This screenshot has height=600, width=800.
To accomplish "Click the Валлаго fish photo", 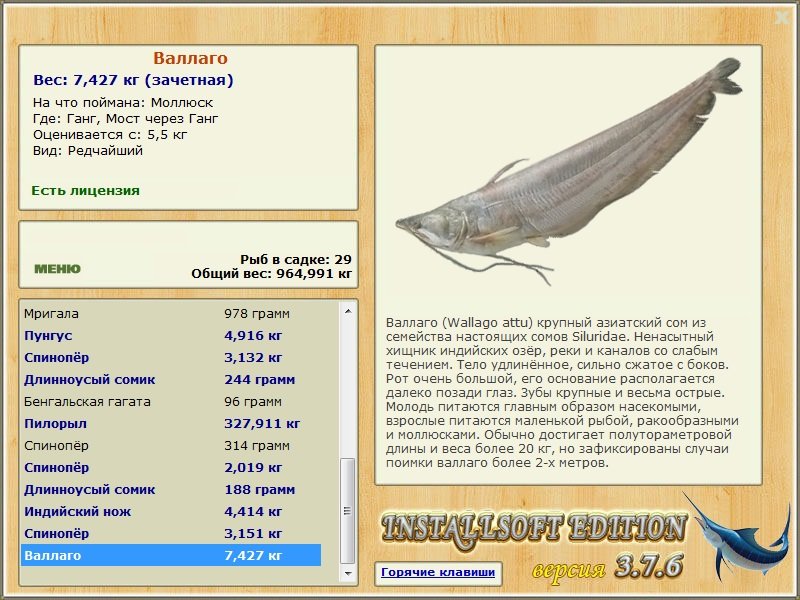I will tap(568, 171).
